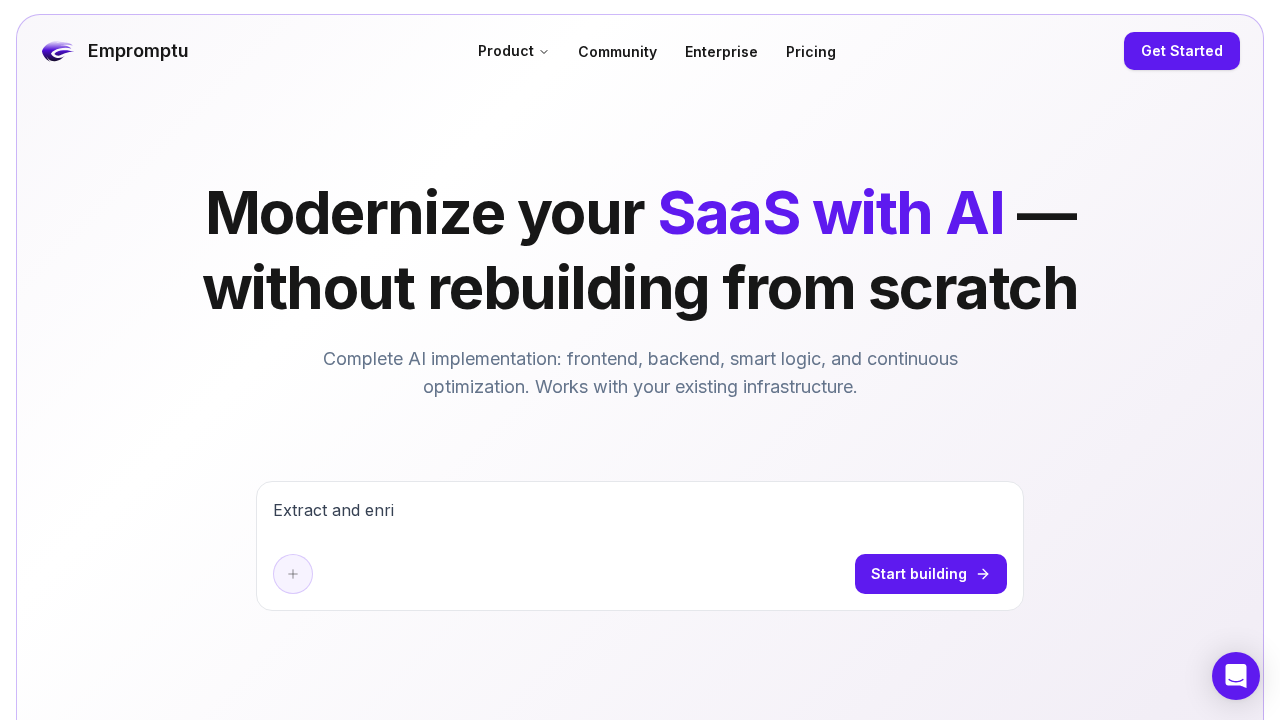Image resolution: width=1280 pixels, height=720 pixels.
Task: Open the Product menu
Action: click(506, 51)
